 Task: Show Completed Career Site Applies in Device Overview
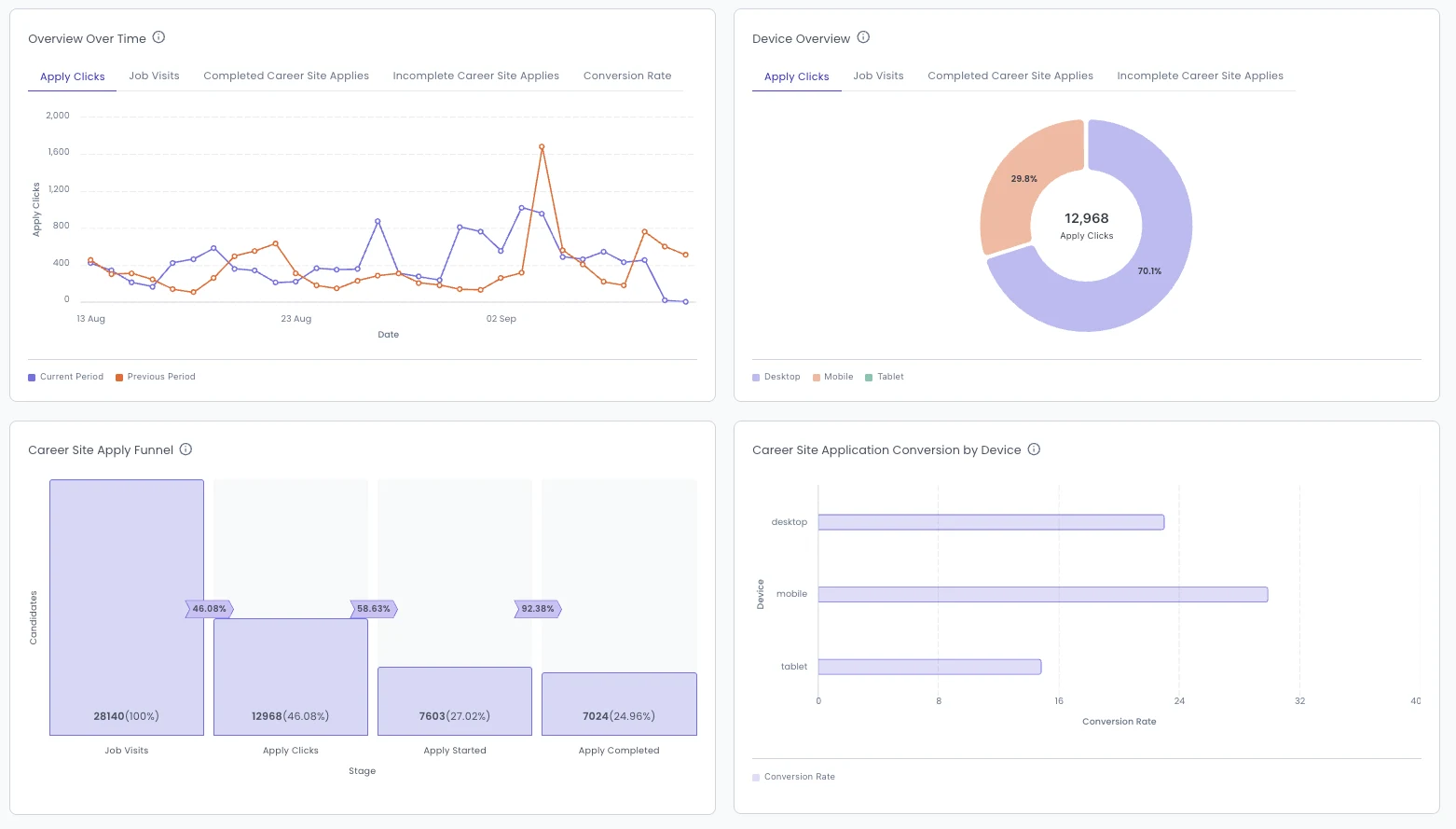tap(1010, 76)
